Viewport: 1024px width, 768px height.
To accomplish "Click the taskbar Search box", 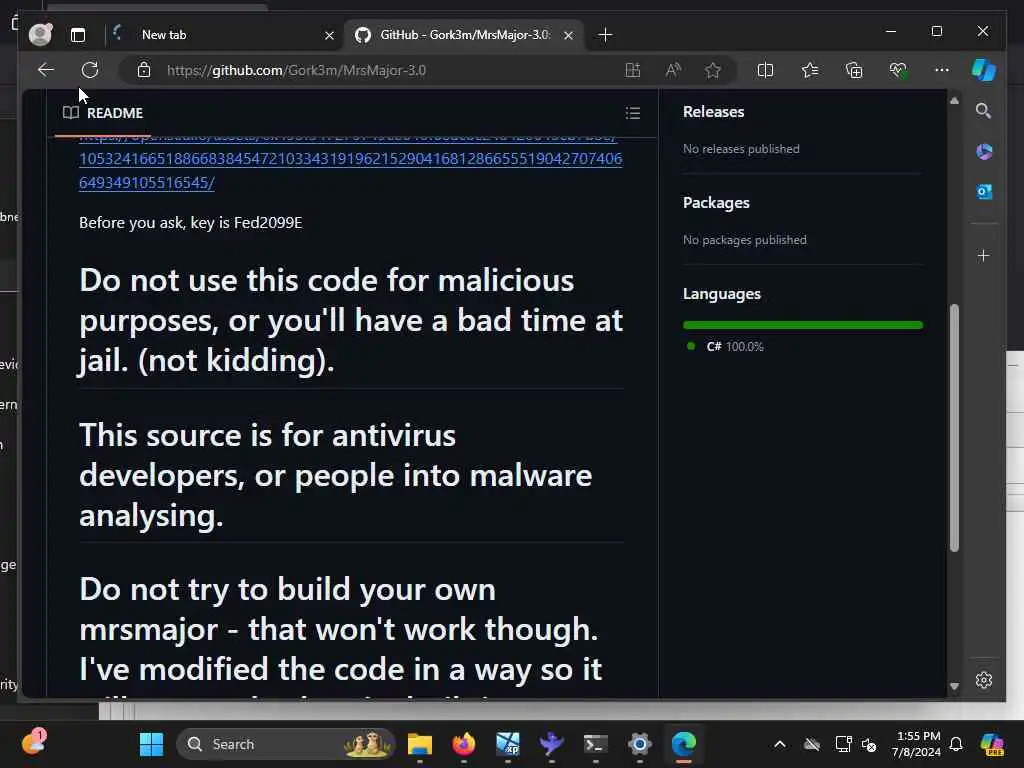I will [x=286, y=744].
